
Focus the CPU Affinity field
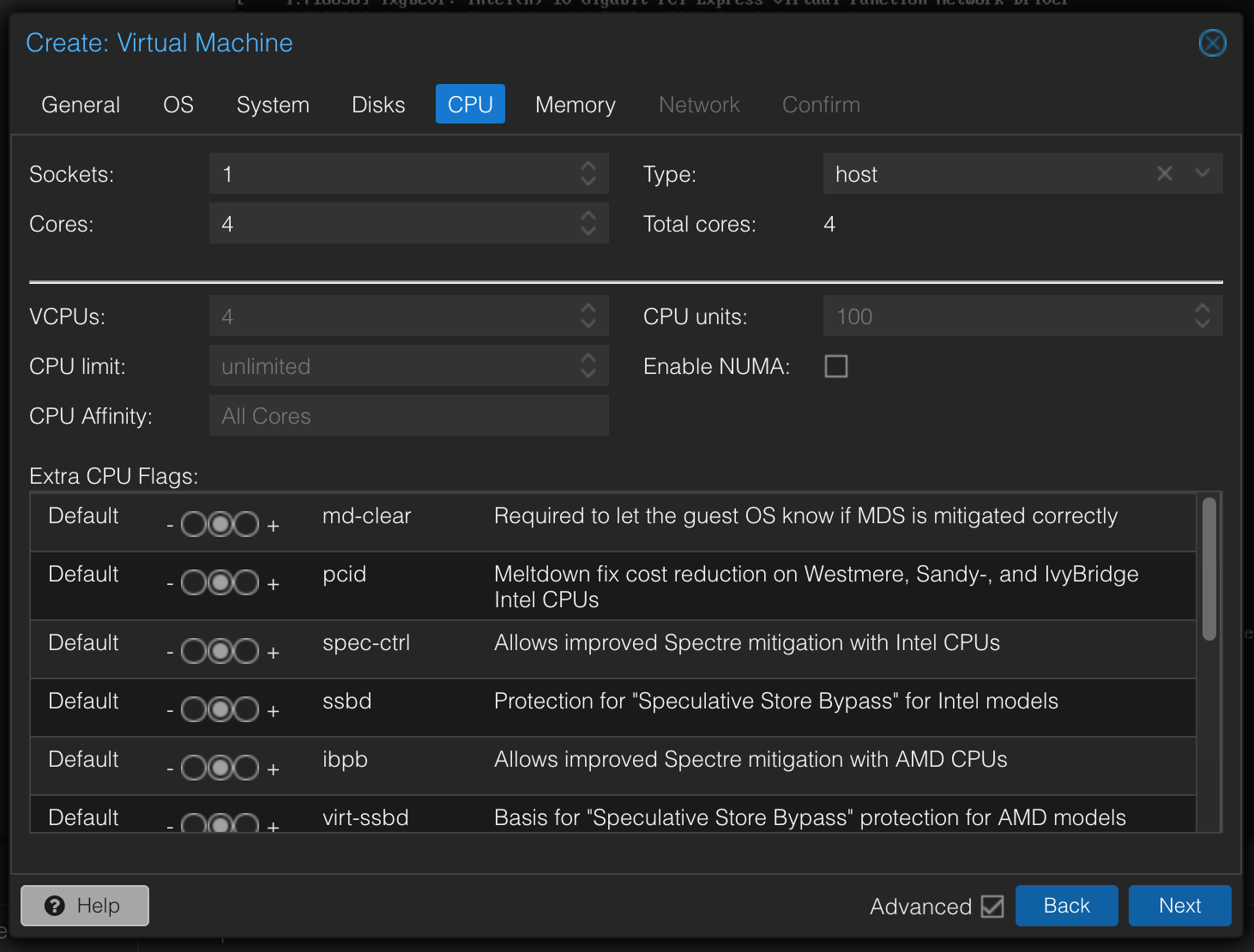[x=409, y=416]
